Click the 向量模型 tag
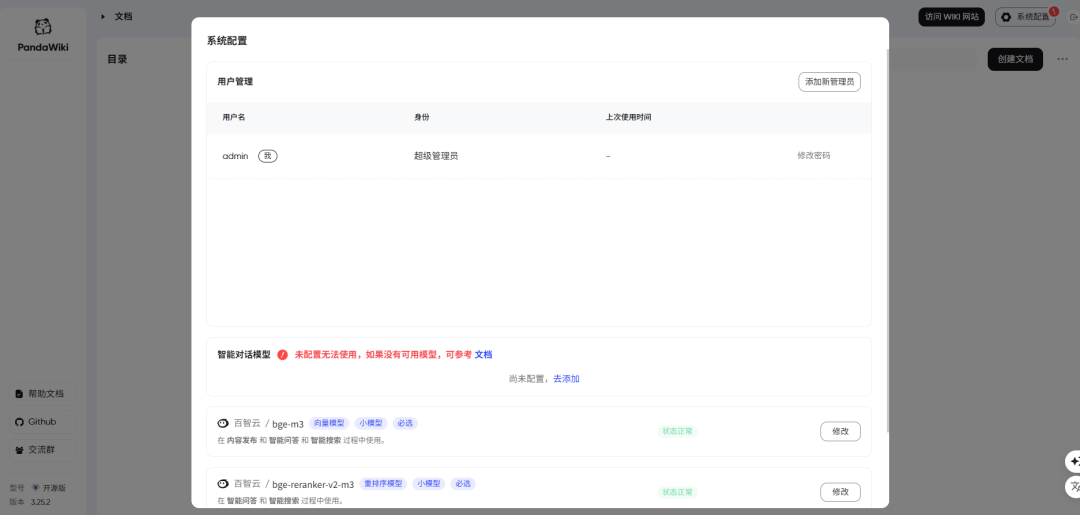Image resolution: width=1080 pixels, height=515 pixels. coord(329,423)
